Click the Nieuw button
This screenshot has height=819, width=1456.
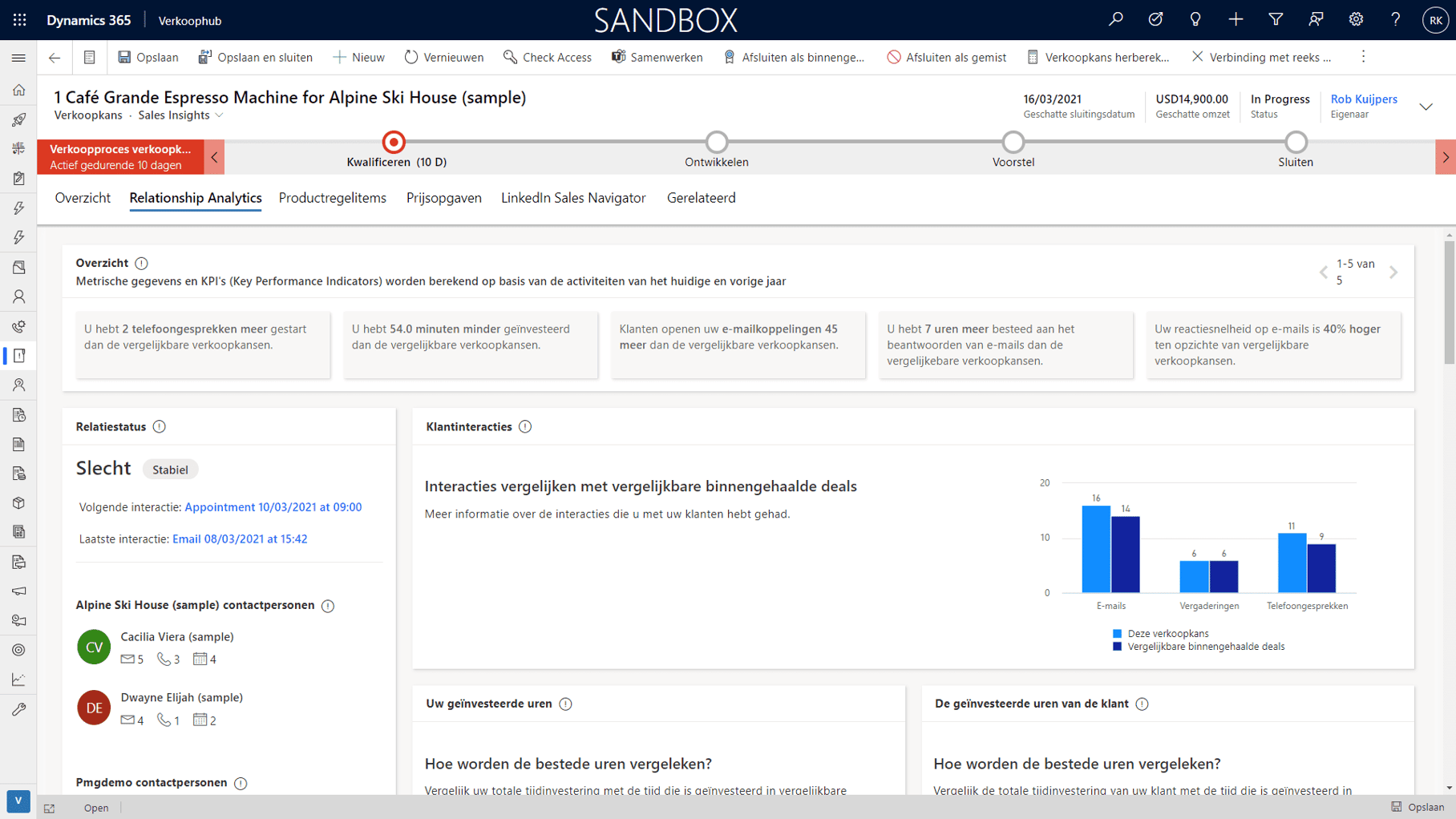358,57
